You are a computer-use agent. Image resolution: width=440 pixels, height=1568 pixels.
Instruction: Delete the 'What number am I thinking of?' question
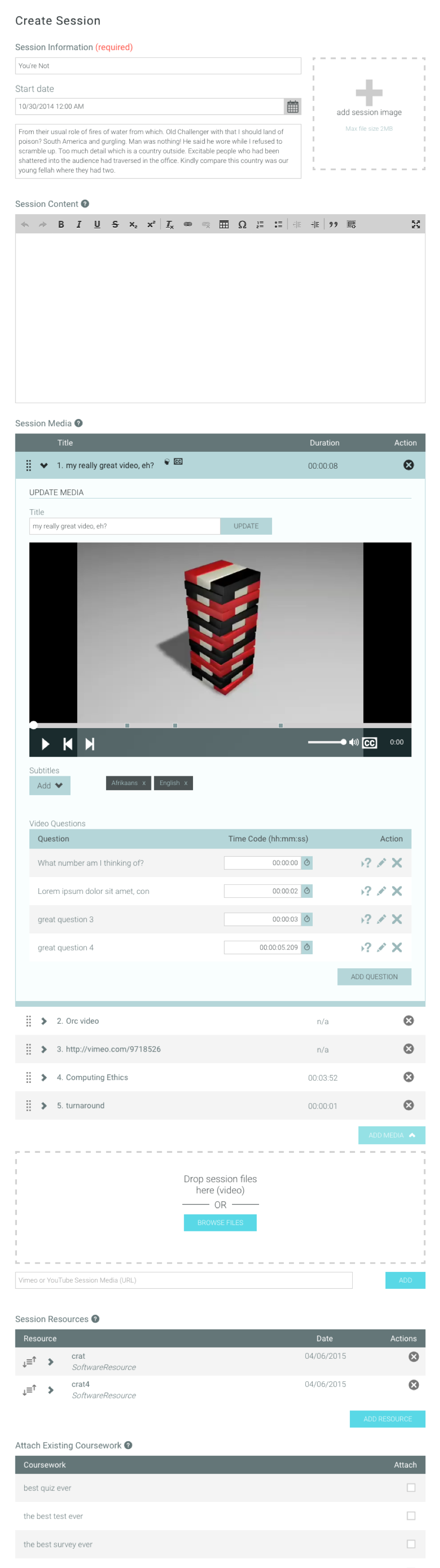pyautogui.click(x=398, y=863)
